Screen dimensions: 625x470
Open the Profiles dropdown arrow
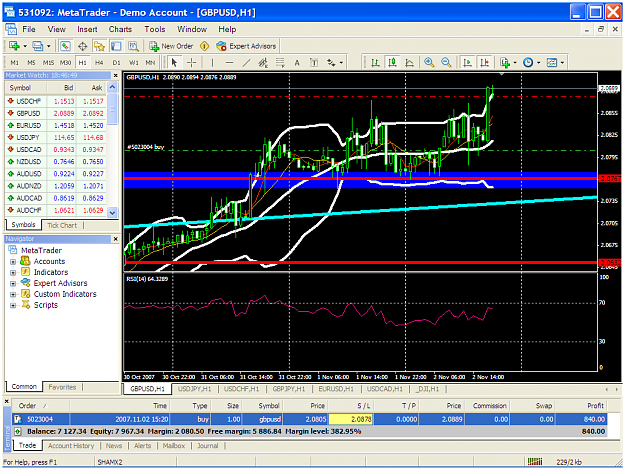click(x=49, y=46)
